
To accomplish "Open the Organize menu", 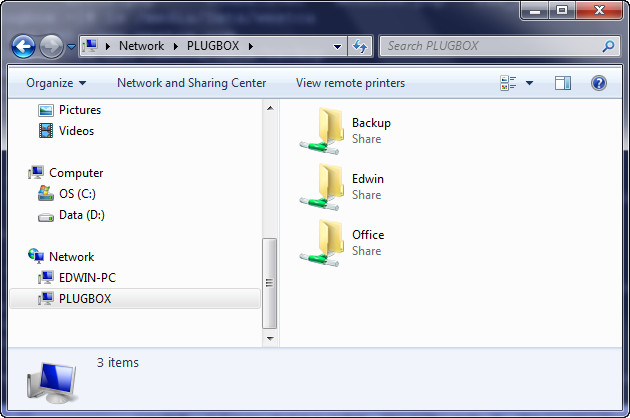I will [56, 83].
